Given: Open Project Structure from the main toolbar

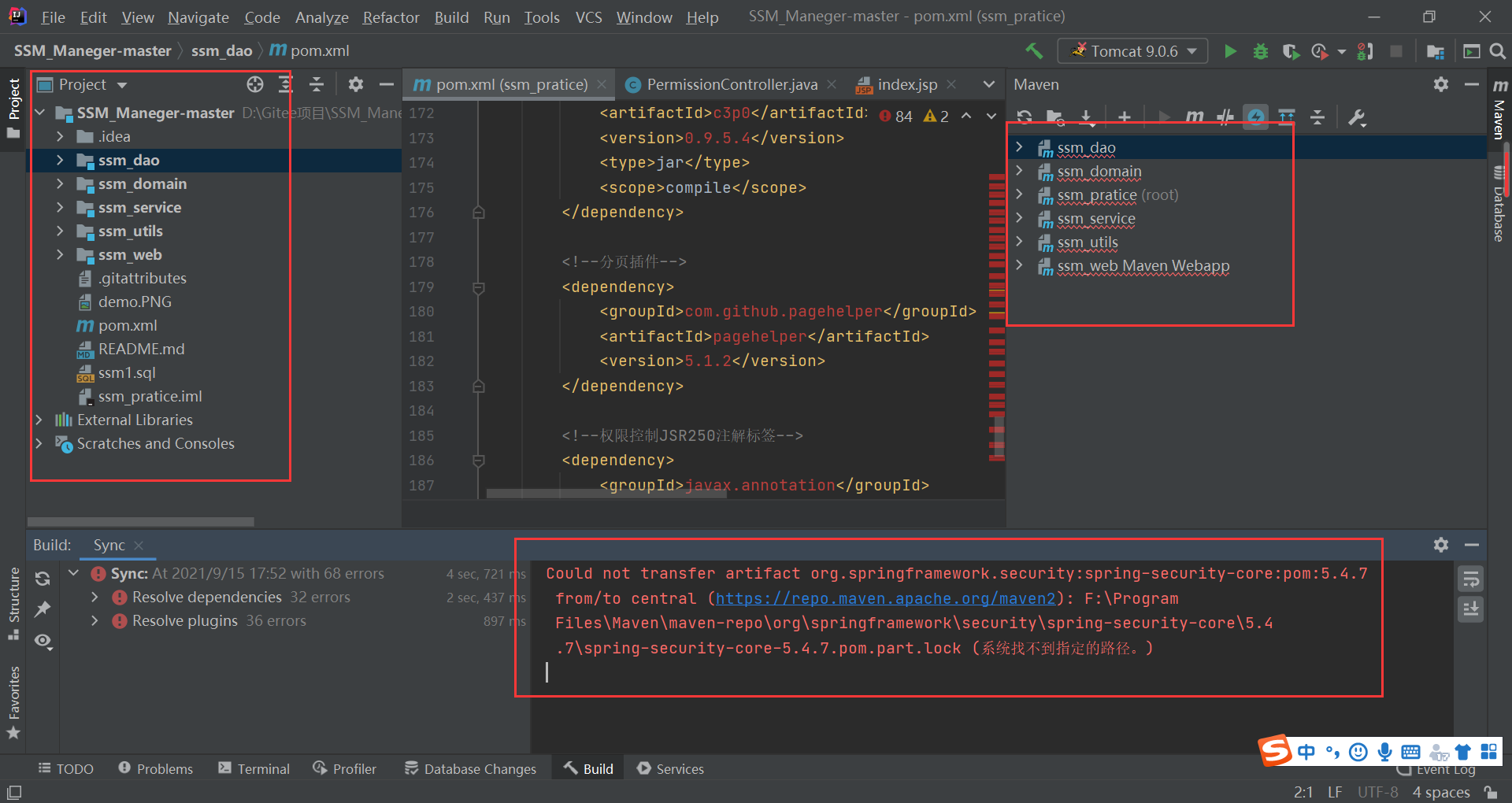Looking at the screenshot, I should 1436,51.
